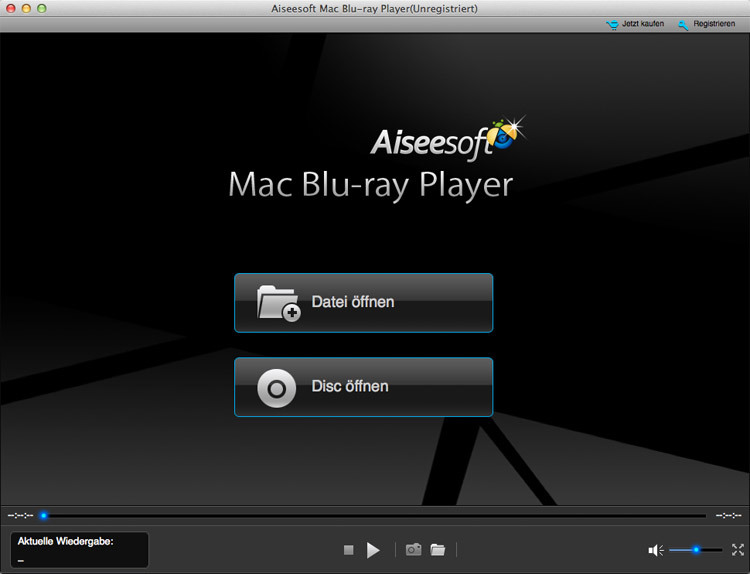This screenshot has height=574, width=750.
Task: Close the window with the red button
Action: tap(11, 8)
